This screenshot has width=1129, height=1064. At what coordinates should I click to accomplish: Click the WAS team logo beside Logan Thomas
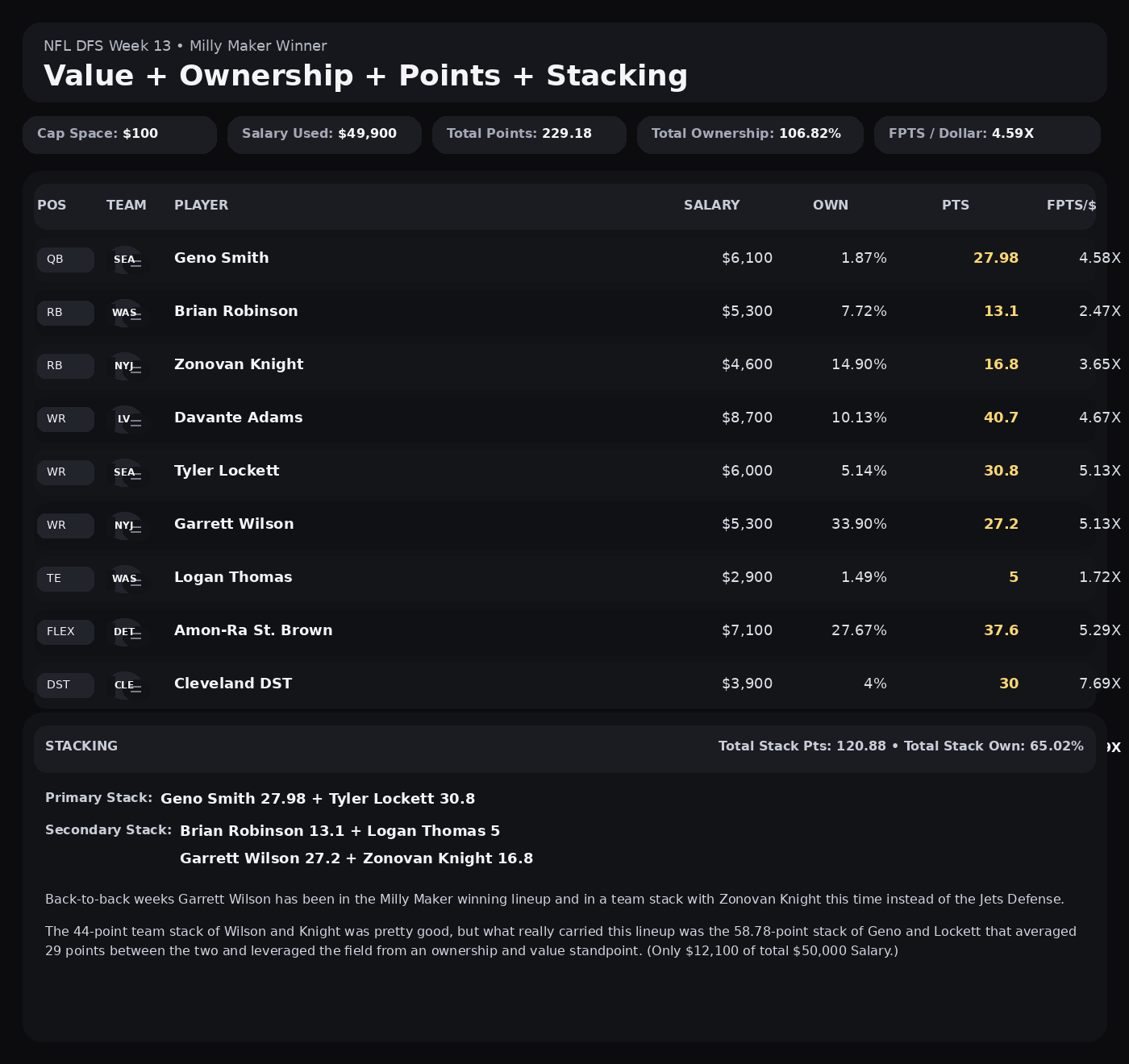126,579
